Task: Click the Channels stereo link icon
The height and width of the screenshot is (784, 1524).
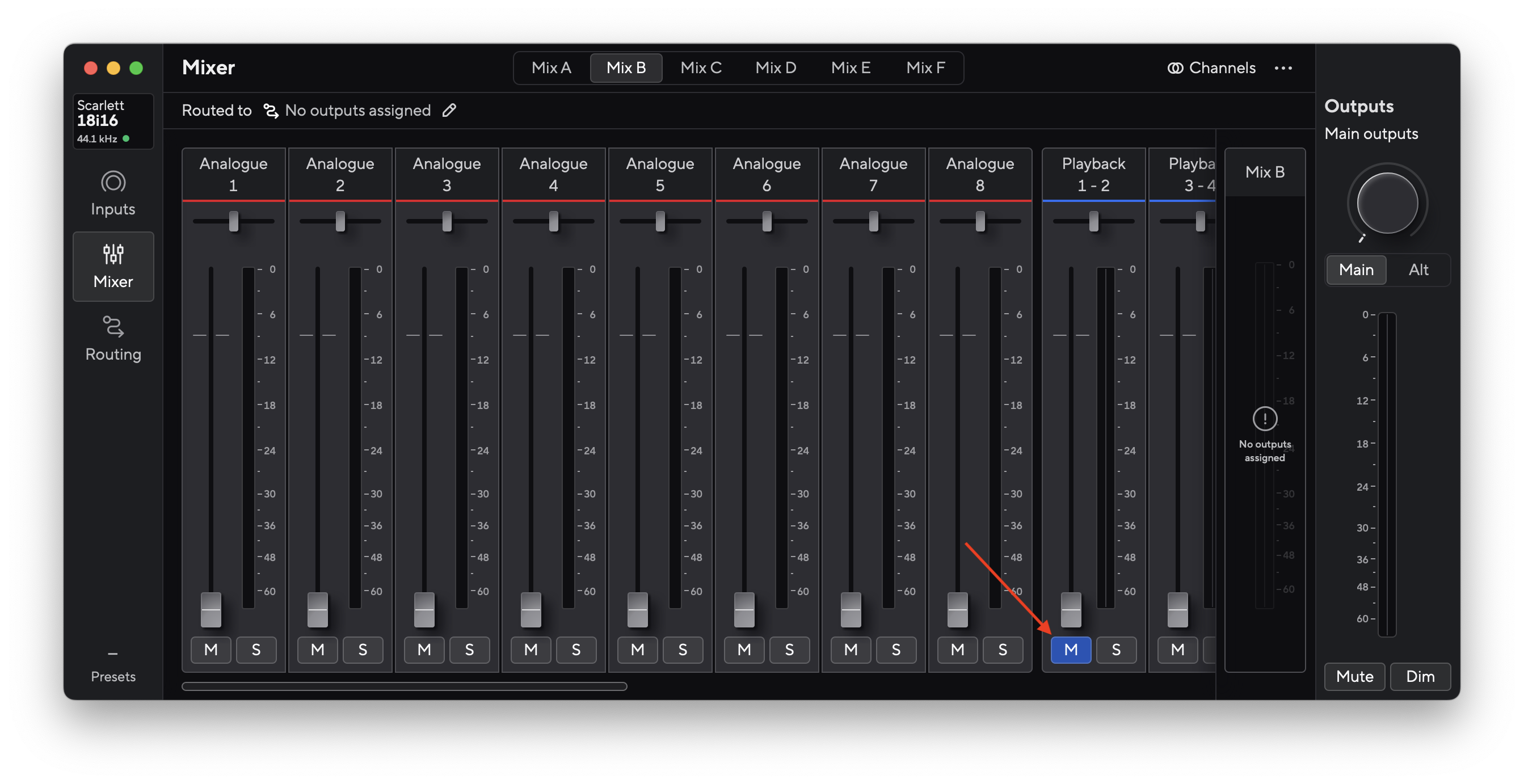Action: pyautogui.click(x=1174, y=68)
